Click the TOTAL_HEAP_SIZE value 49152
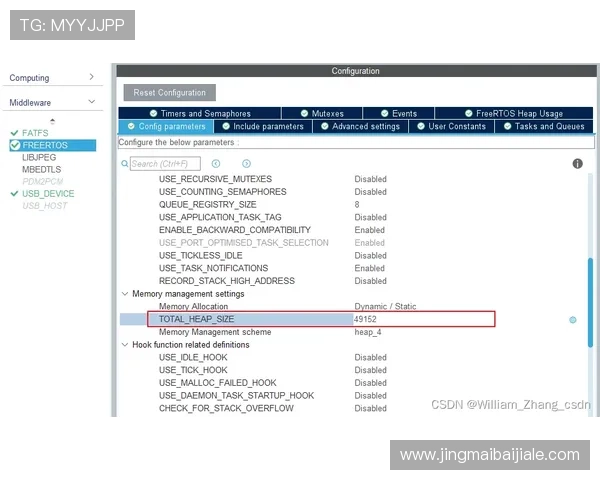600x480 pixels. (366, 319)
